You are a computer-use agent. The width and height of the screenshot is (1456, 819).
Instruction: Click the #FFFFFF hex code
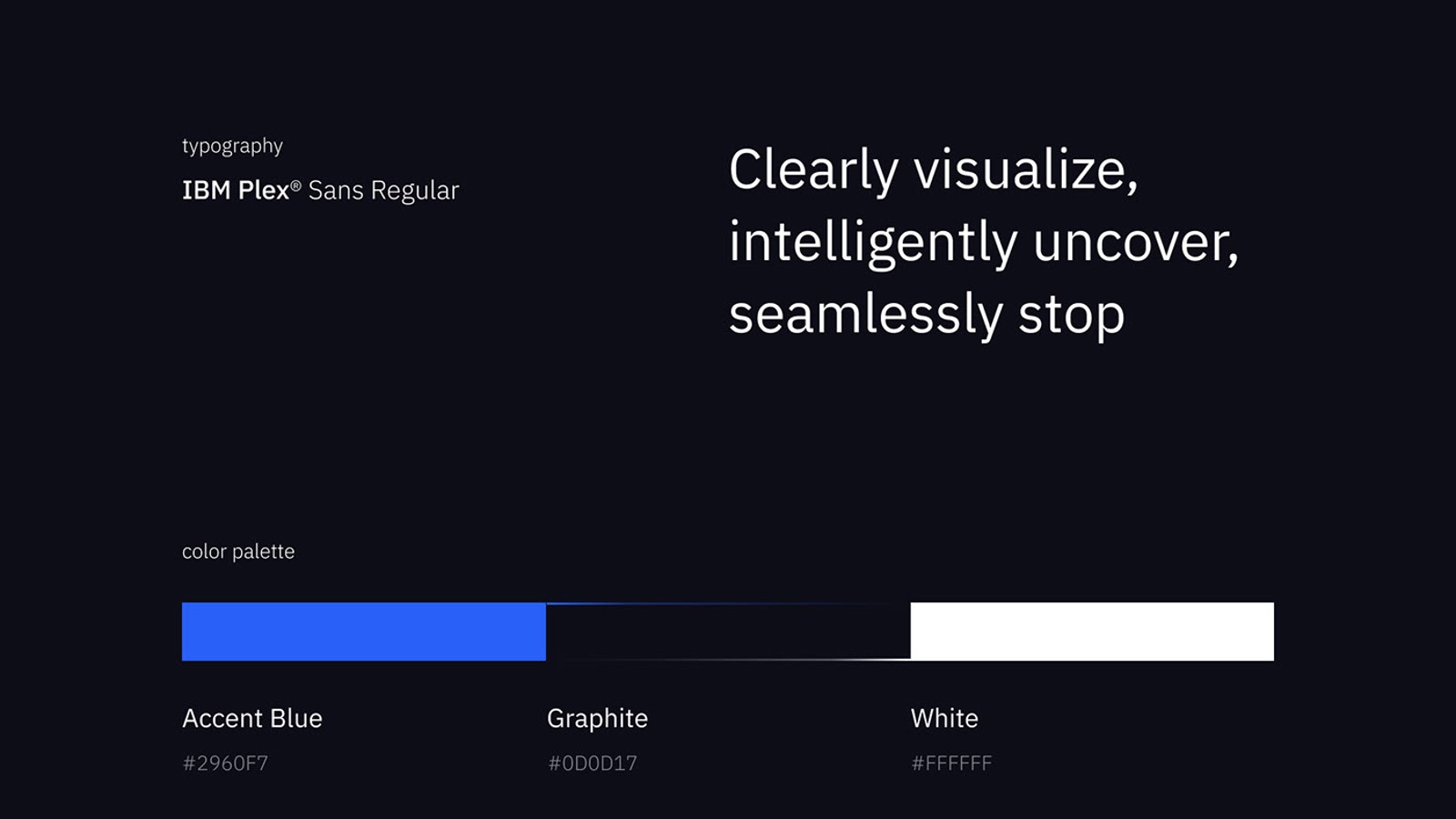point(952,763)
